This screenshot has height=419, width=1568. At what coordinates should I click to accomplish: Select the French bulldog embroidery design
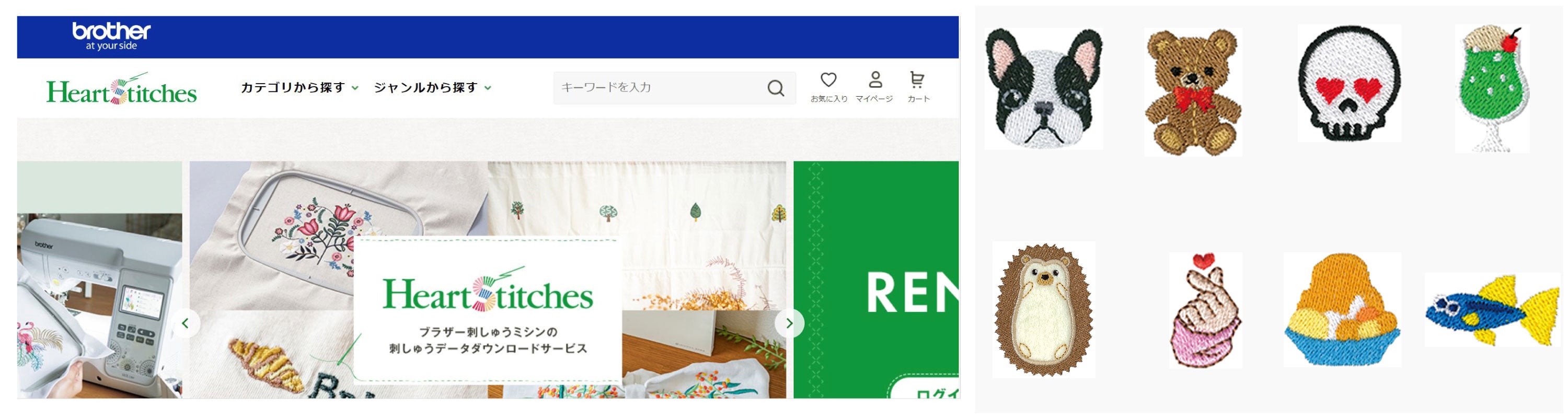(1043, 89)
